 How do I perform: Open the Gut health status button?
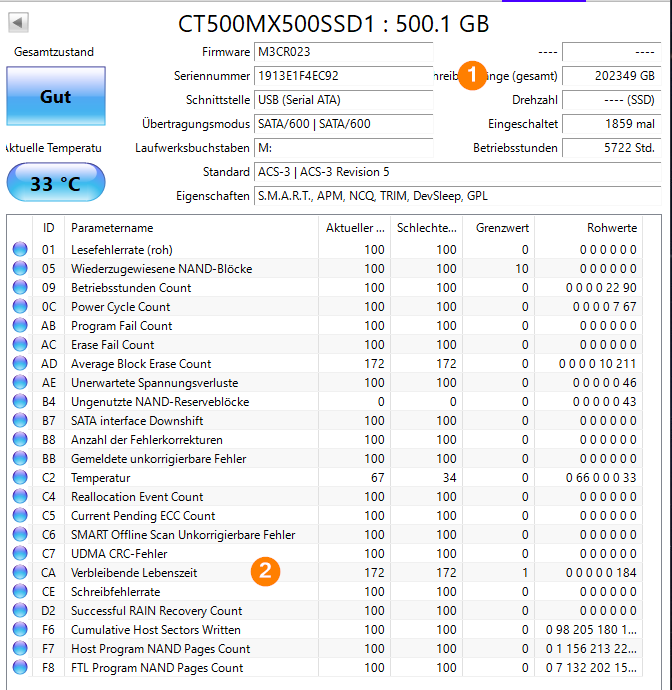[56, 96]
